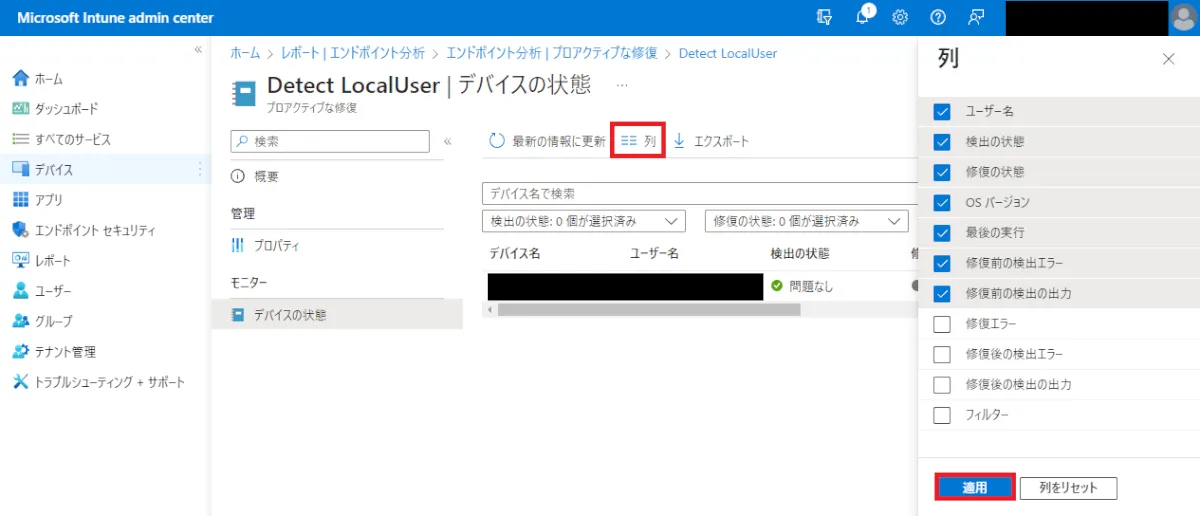
Task: Check 修復後の検出の出力 checkbox
Action: (x=941, y=384)
